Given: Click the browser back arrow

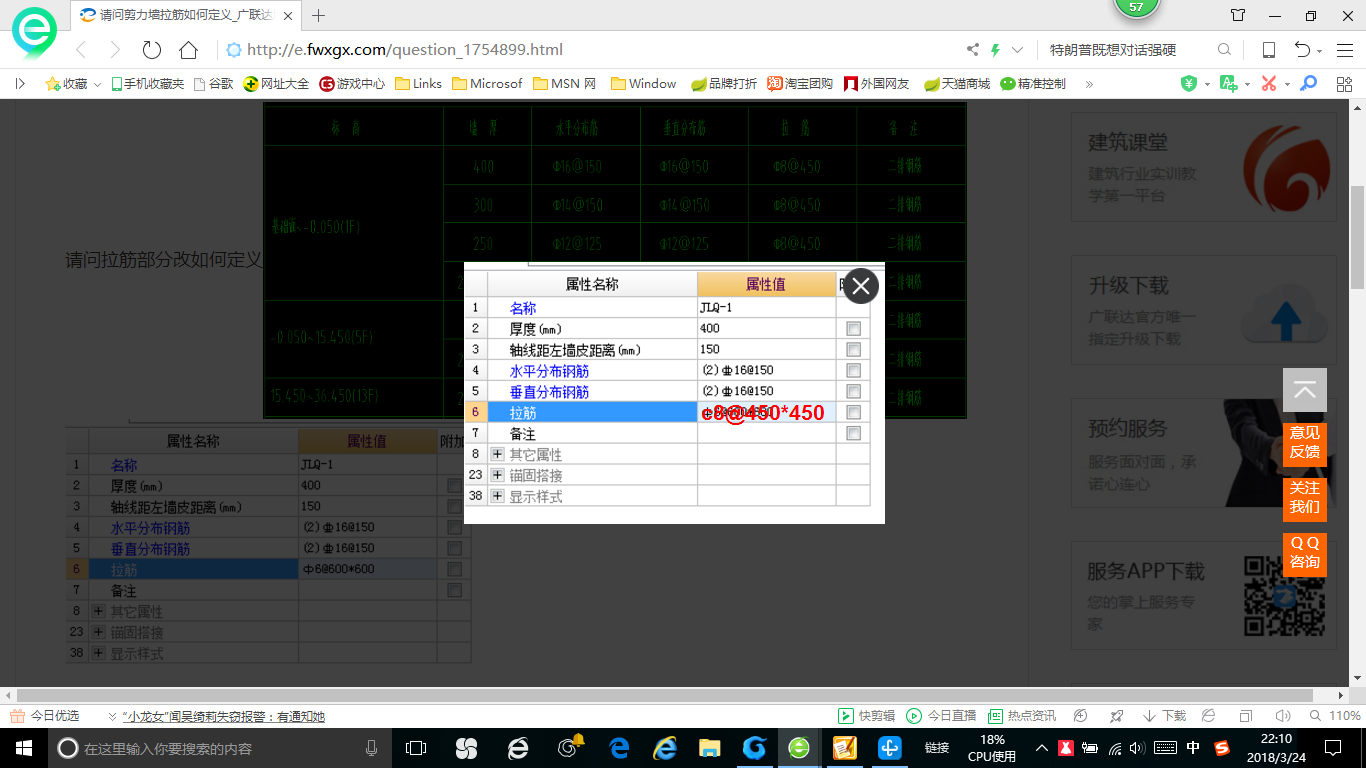Looking at the screenshot, I should (81, 50).
